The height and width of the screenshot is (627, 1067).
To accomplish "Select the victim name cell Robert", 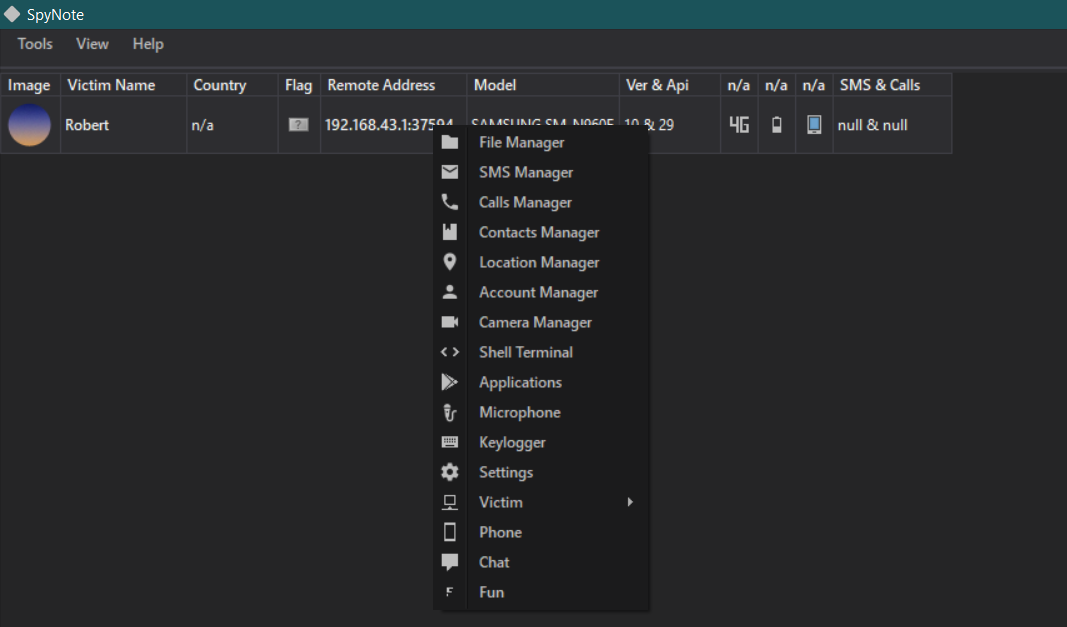I will click(x=124, y=125).
